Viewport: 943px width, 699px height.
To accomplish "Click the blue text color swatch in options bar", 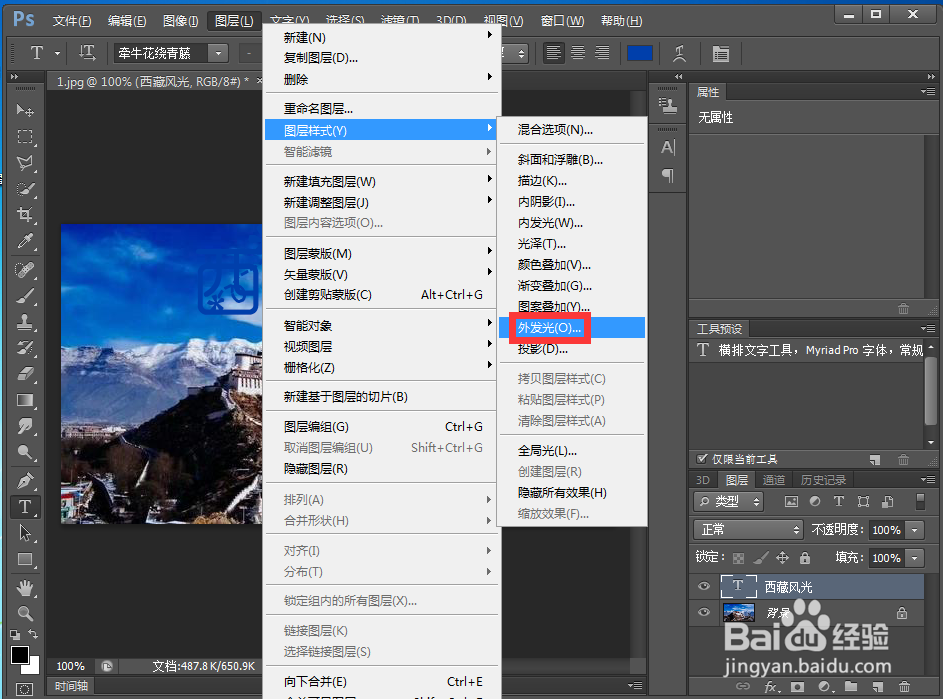I will [639, 53].
